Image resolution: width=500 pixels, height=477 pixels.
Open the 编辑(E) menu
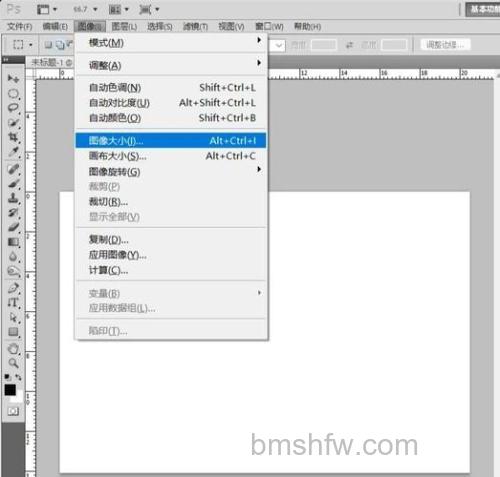[x=55, y=26]
